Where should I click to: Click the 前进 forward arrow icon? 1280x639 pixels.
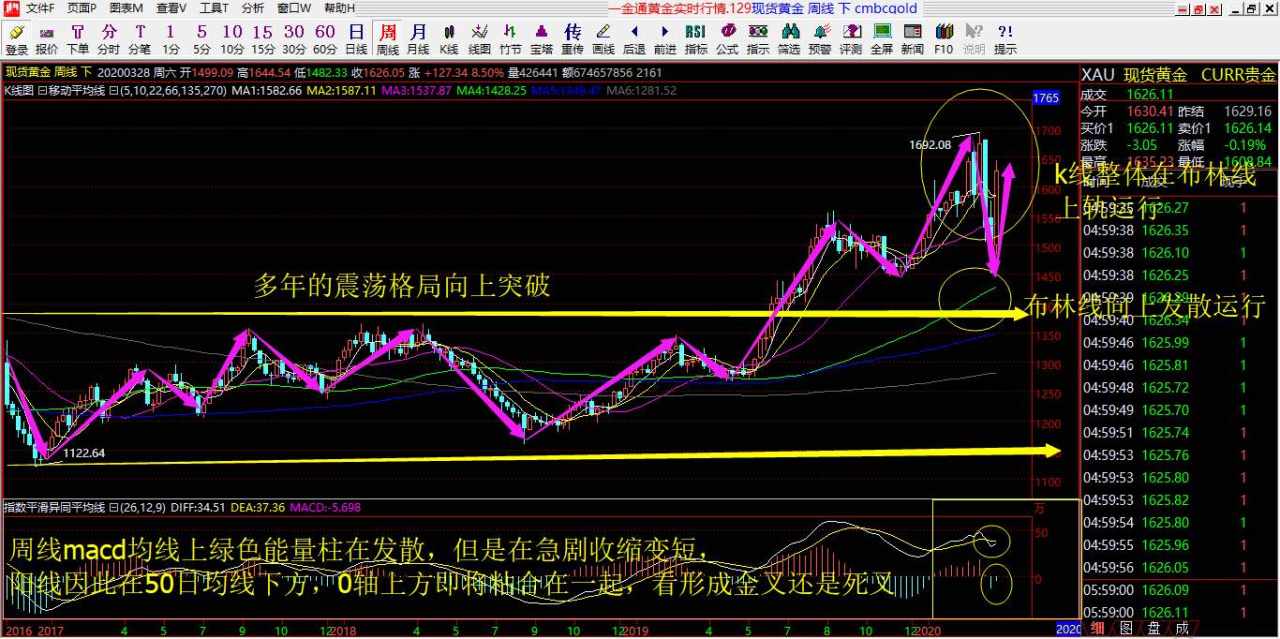coord(665,39)
